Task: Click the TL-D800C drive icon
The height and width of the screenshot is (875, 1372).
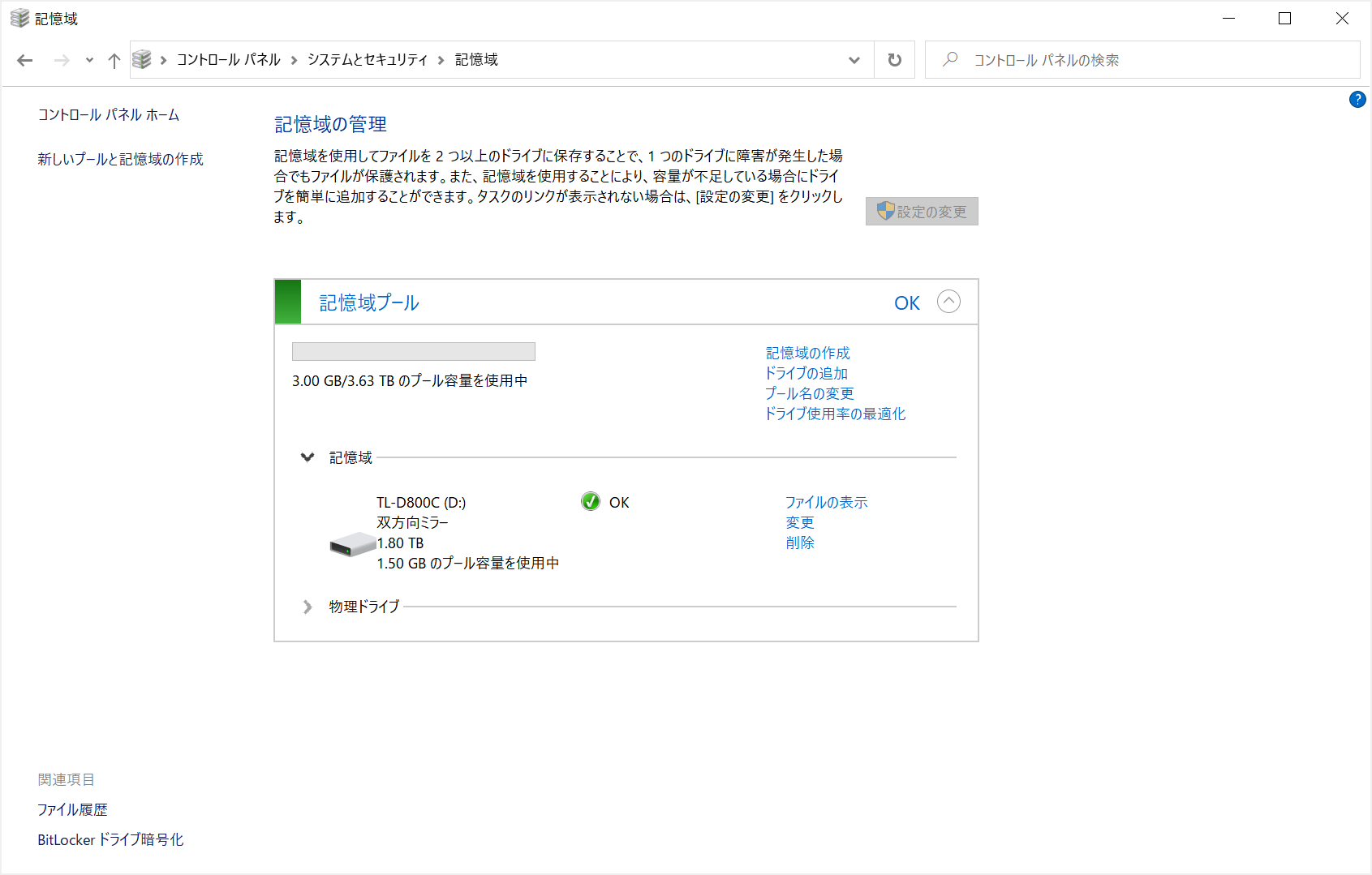Action: click(x=351, y=544)
